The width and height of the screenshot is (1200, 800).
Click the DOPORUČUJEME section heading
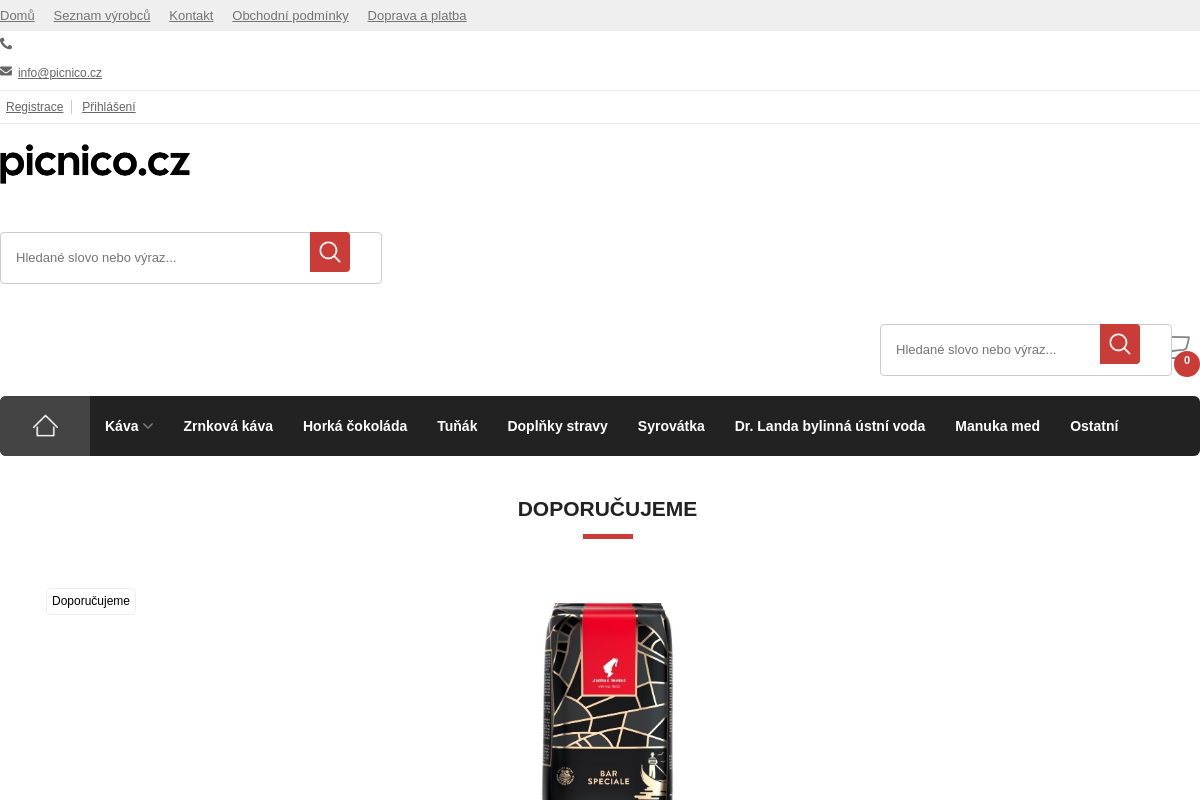click(x=607, y=509)
